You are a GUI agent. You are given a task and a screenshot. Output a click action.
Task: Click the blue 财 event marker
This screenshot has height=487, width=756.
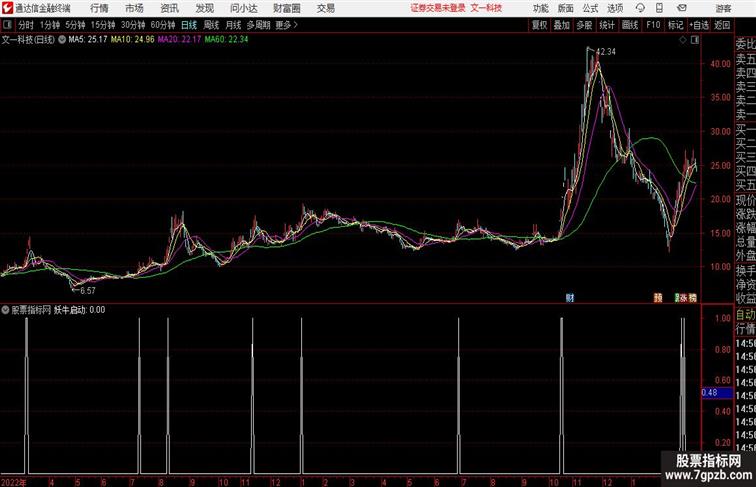pyautogui.click(x=570, y=298)
